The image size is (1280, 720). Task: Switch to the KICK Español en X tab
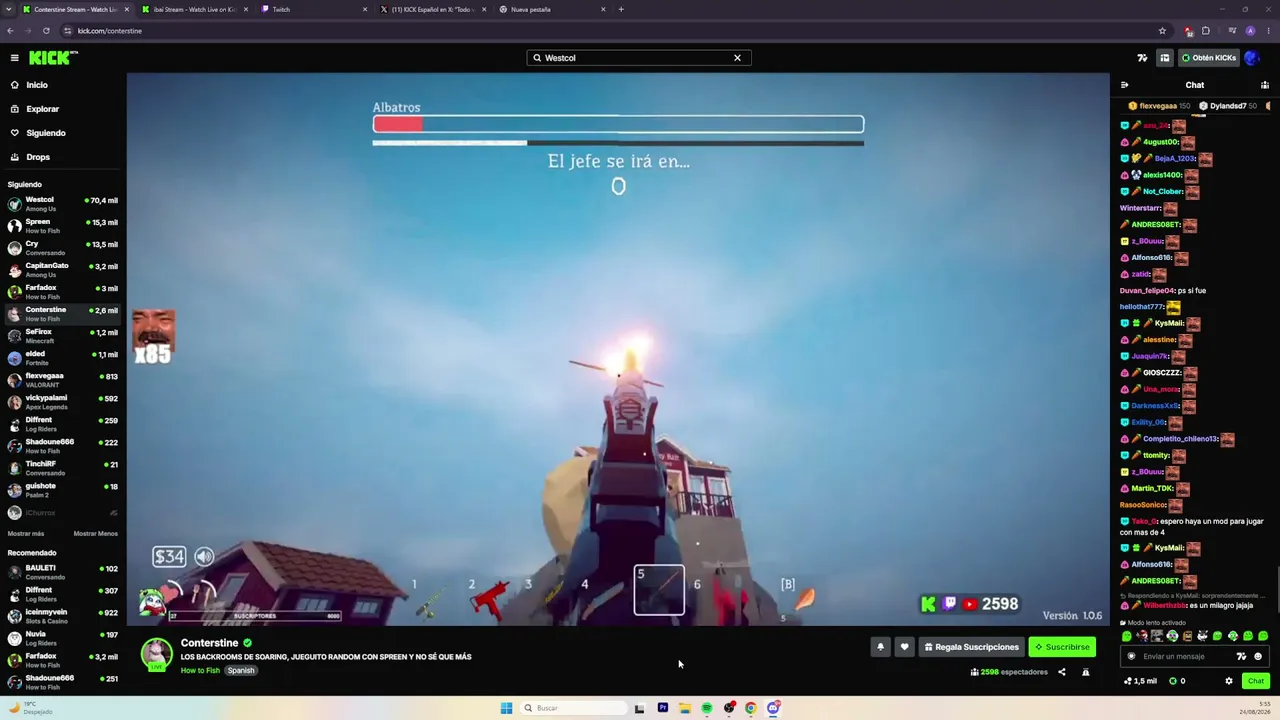pos(432,9)
